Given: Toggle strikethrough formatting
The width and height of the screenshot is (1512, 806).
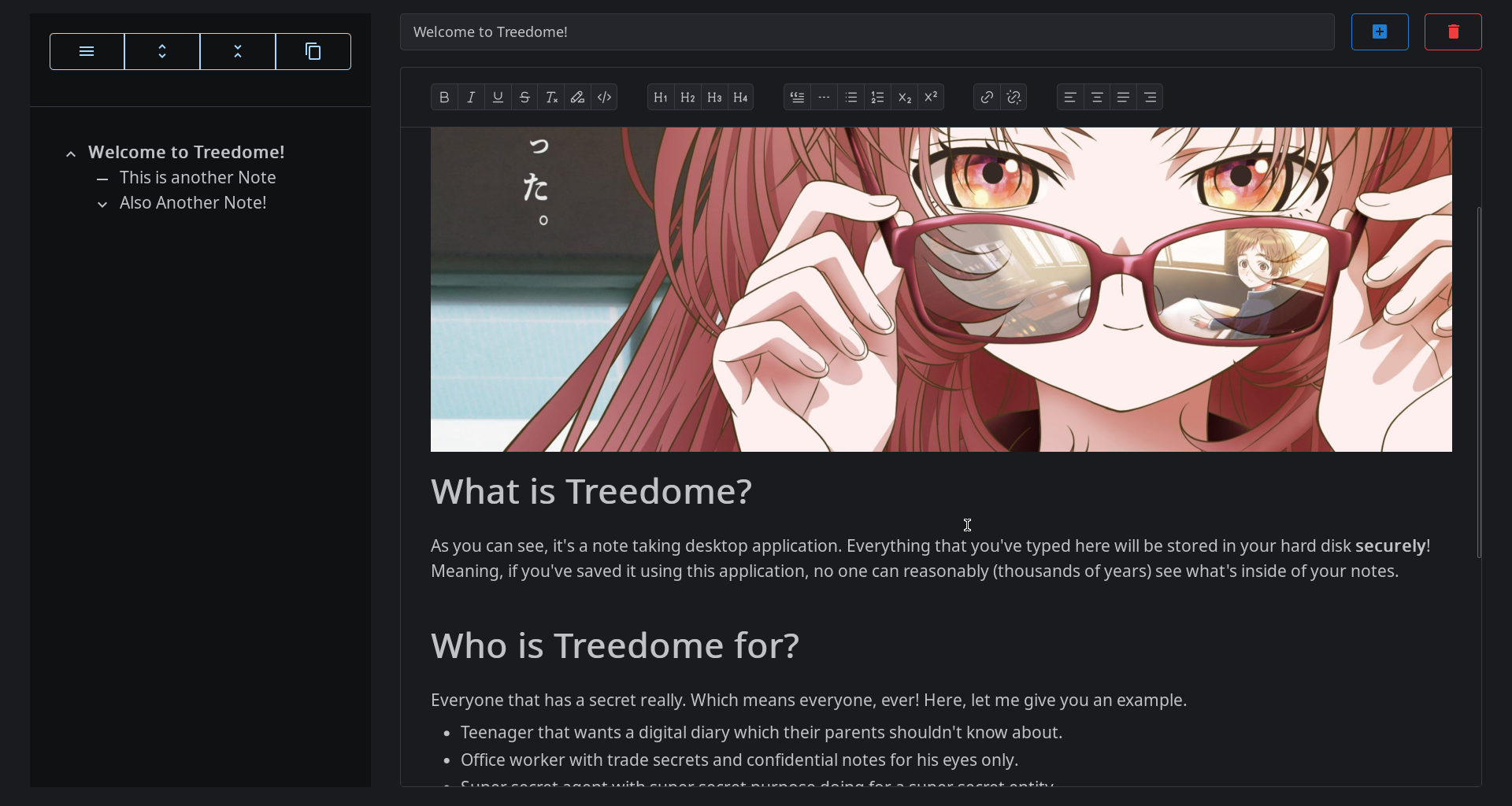Looking at the screenshot, I should [524, 98].
